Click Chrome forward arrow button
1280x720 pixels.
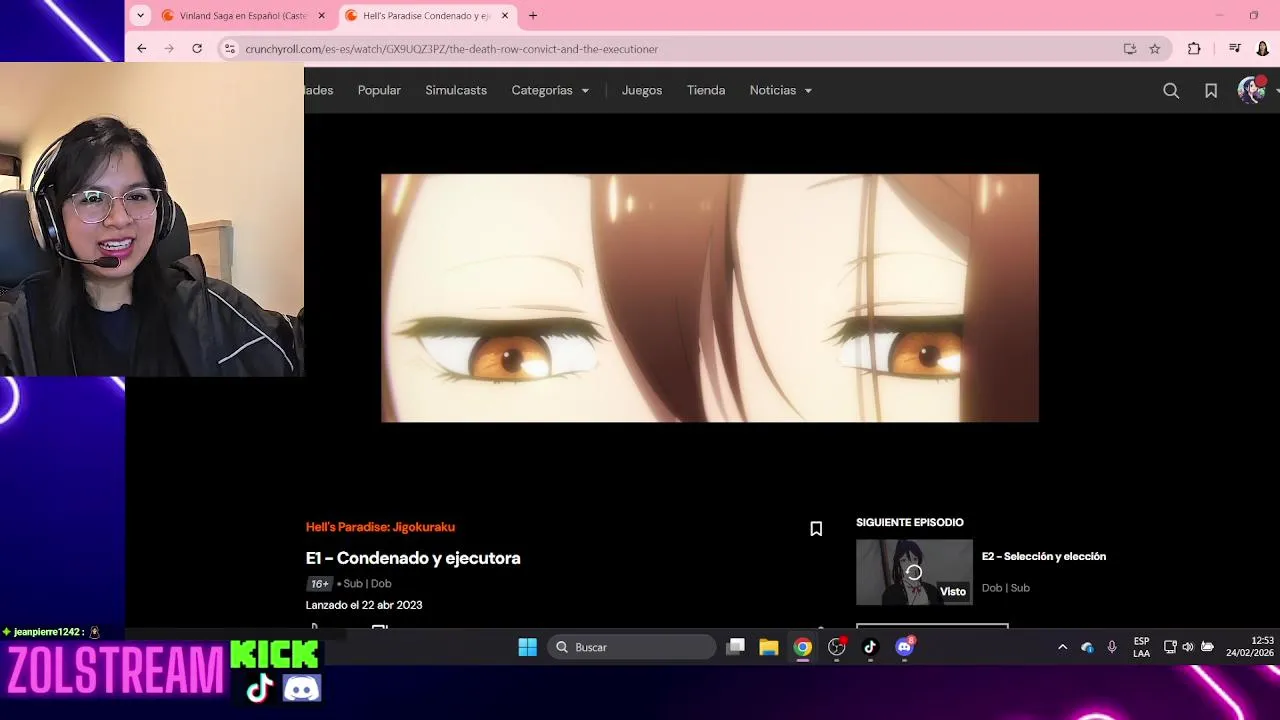click(x=169, y=48)
